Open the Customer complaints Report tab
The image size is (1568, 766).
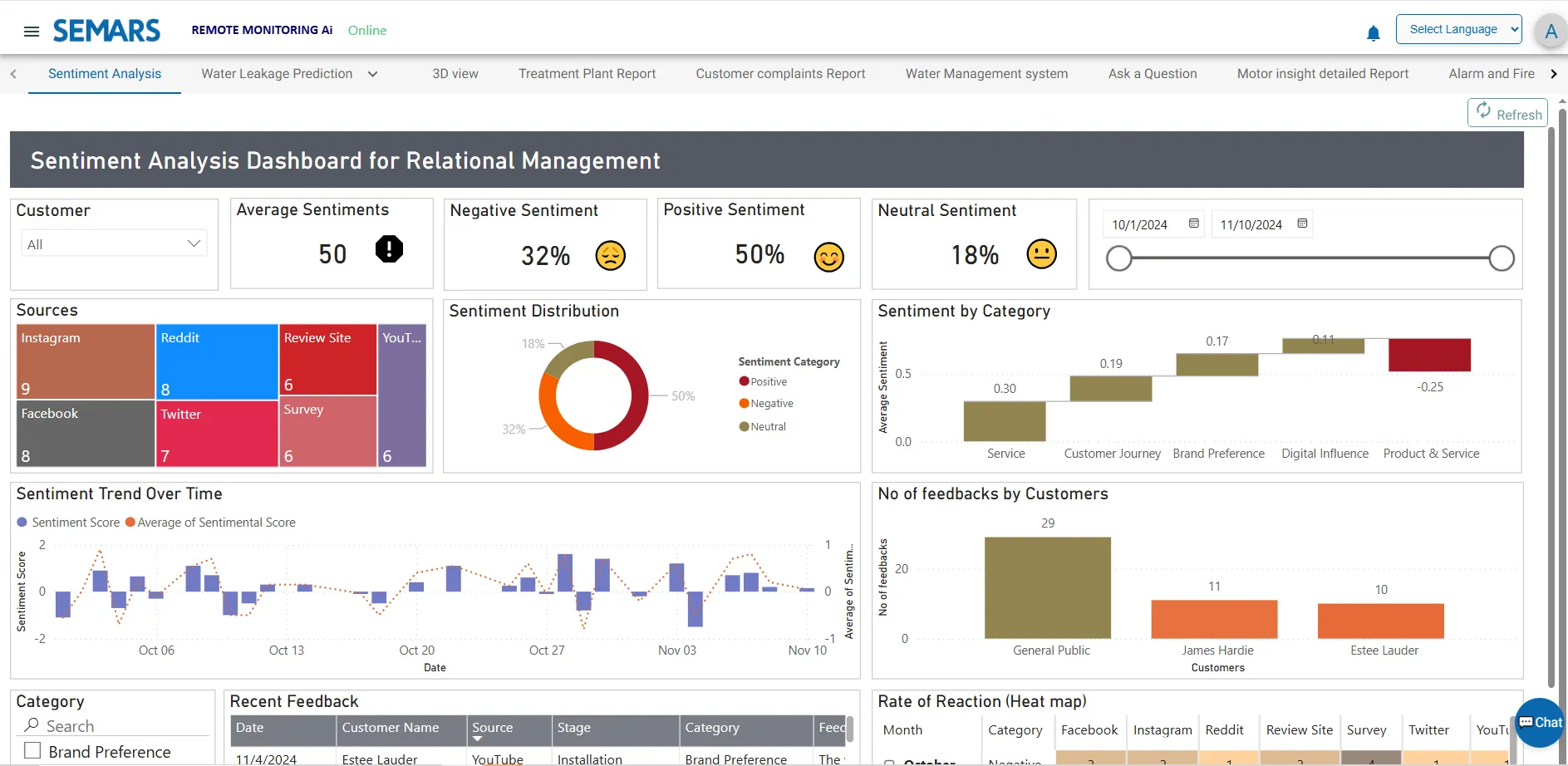(780, 74)
